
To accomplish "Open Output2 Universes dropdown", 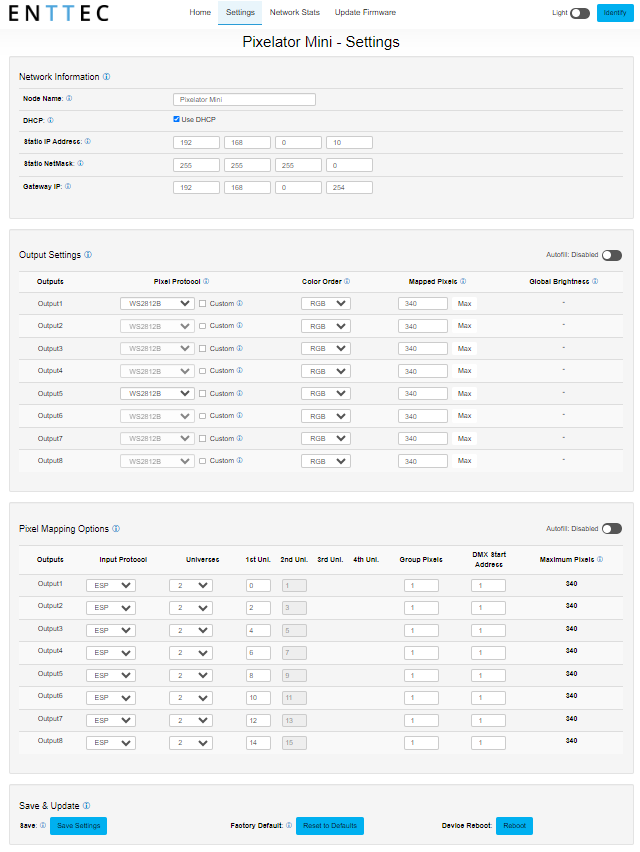I will click(191, 608).
